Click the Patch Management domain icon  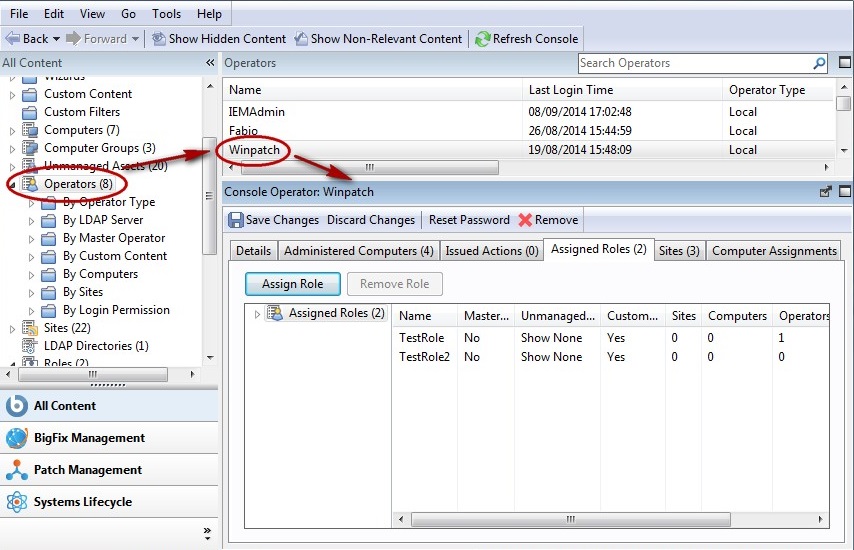coord(16,470)
